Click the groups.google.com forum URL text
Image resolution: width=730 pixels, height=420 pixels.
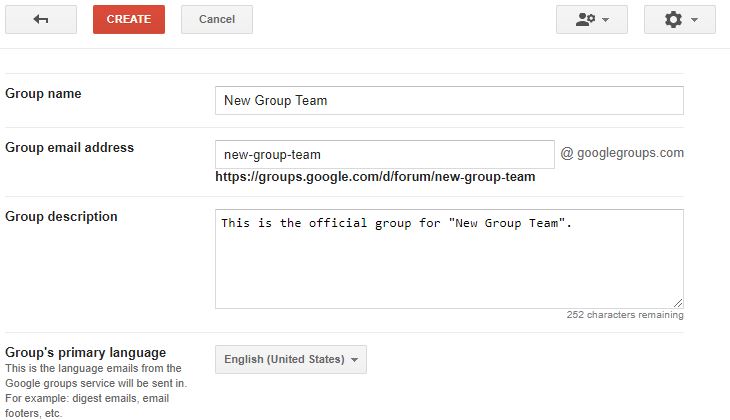375,177
